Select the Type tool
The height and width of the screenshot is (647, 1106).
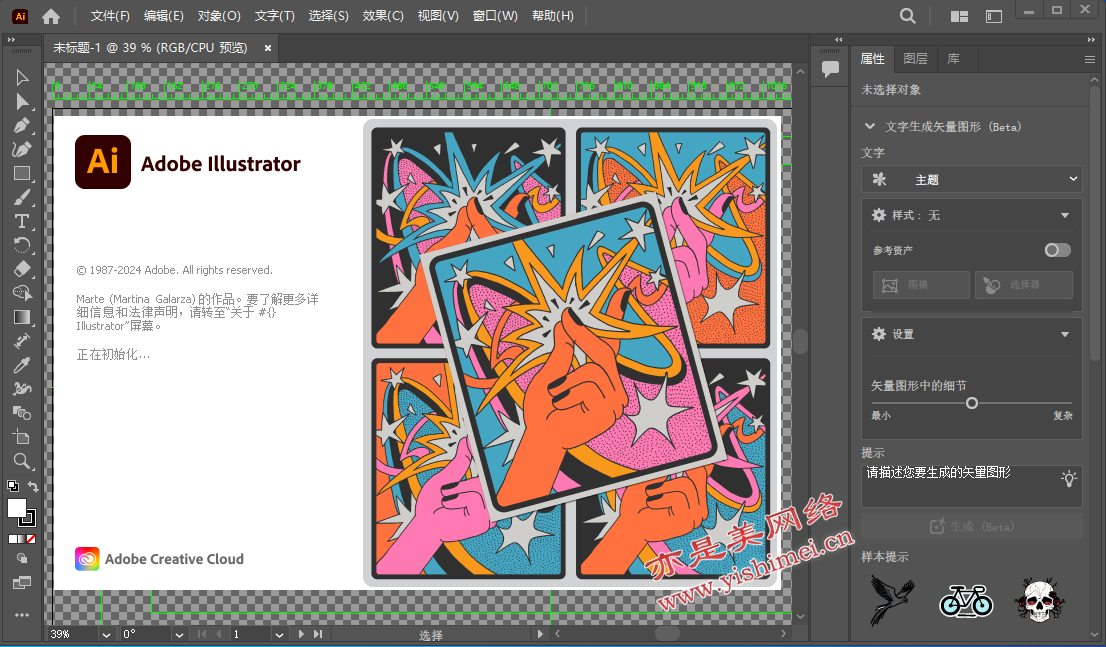pos(22,222)
